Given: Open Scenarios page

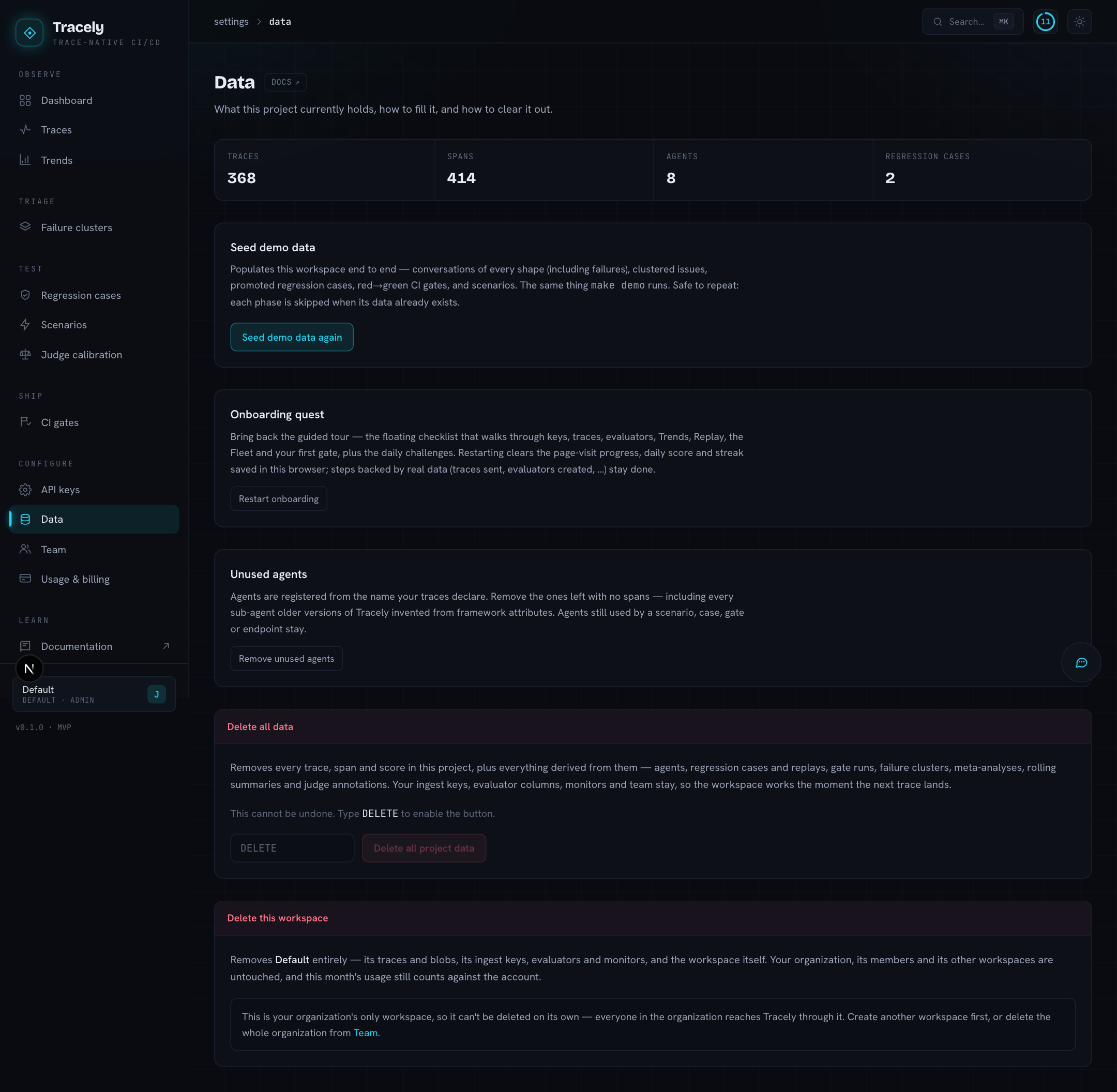Looking at the screenshot, I should [x=94, y=325].
